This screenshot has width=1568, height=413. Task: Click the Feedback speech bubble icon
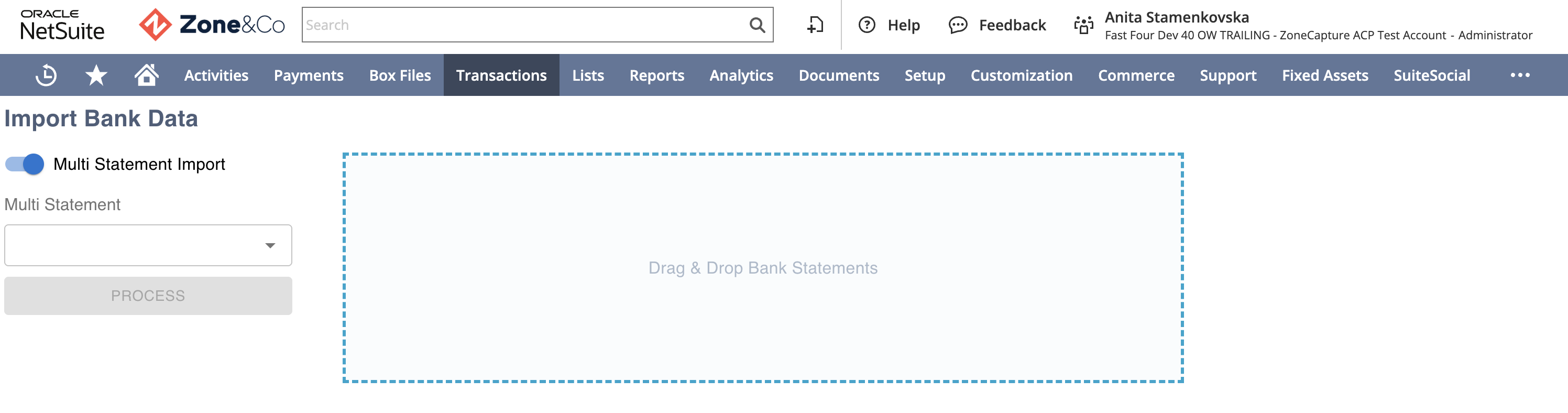[x=958, y=25]
